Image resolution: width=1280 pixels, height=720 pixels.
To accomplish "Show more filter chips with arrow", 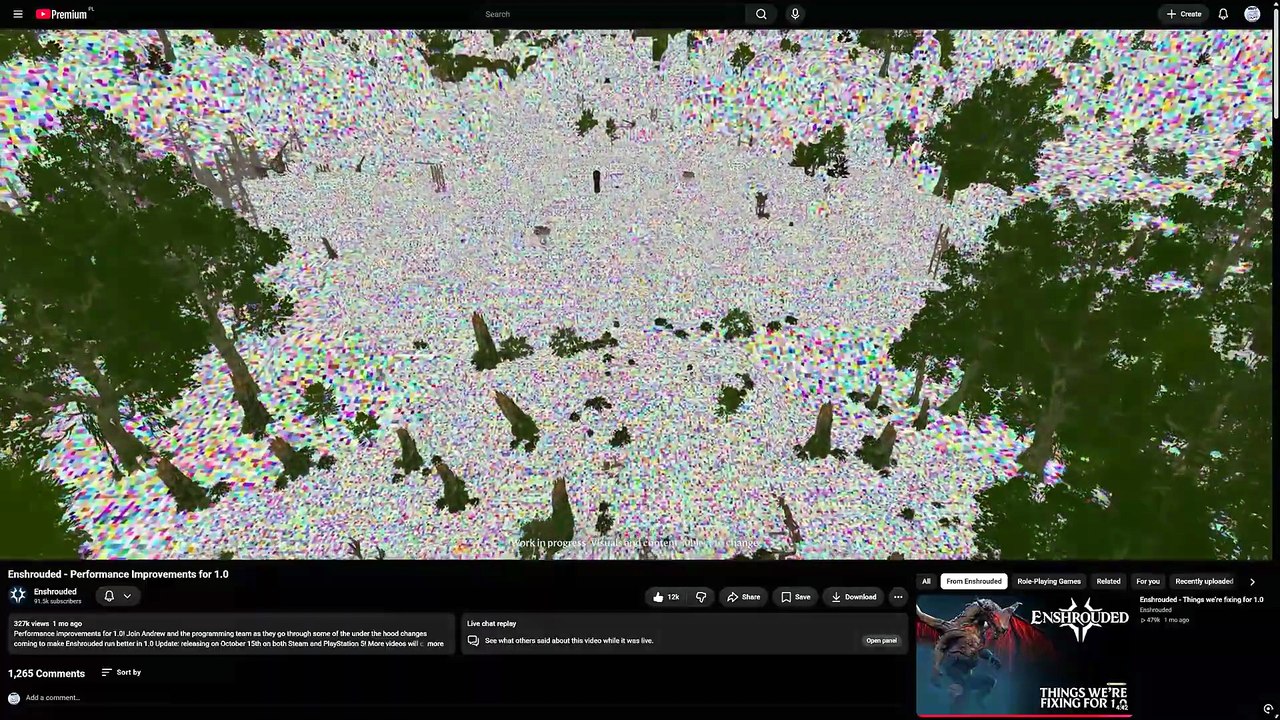I will click(1252, 581).
